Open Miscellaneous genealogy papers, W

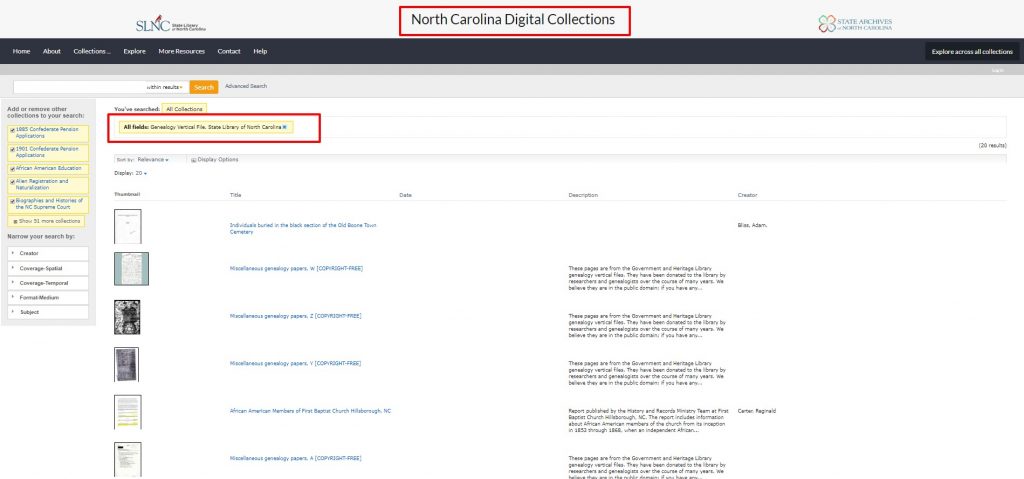tap(296, 268)
